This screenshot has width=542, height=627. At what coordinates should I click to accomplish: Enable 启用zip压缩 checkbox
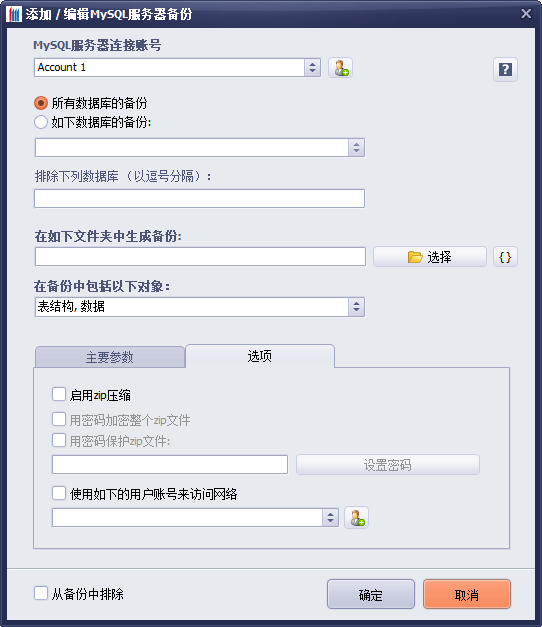59,394
